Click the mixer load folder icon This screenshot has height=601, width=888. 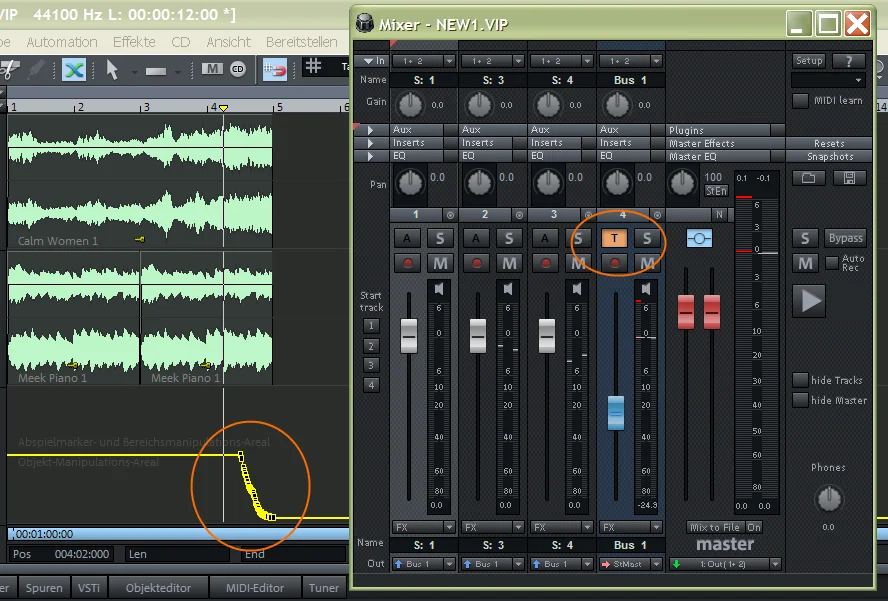pyautogui.click(x=806, y=178)
